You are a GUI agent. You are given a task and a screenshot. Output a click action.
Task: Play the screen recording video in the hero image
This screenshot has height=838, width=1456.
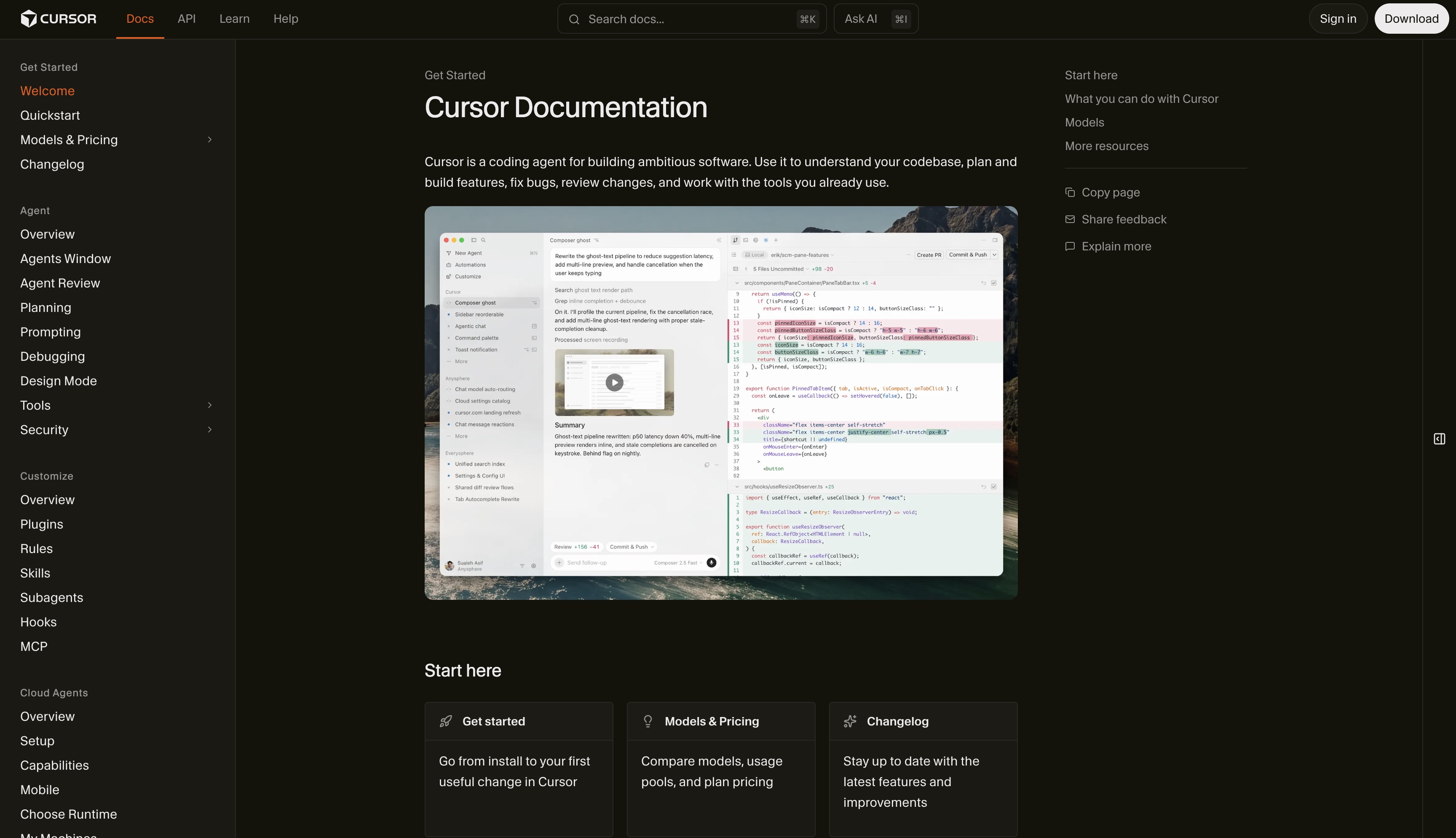point(614,382)
